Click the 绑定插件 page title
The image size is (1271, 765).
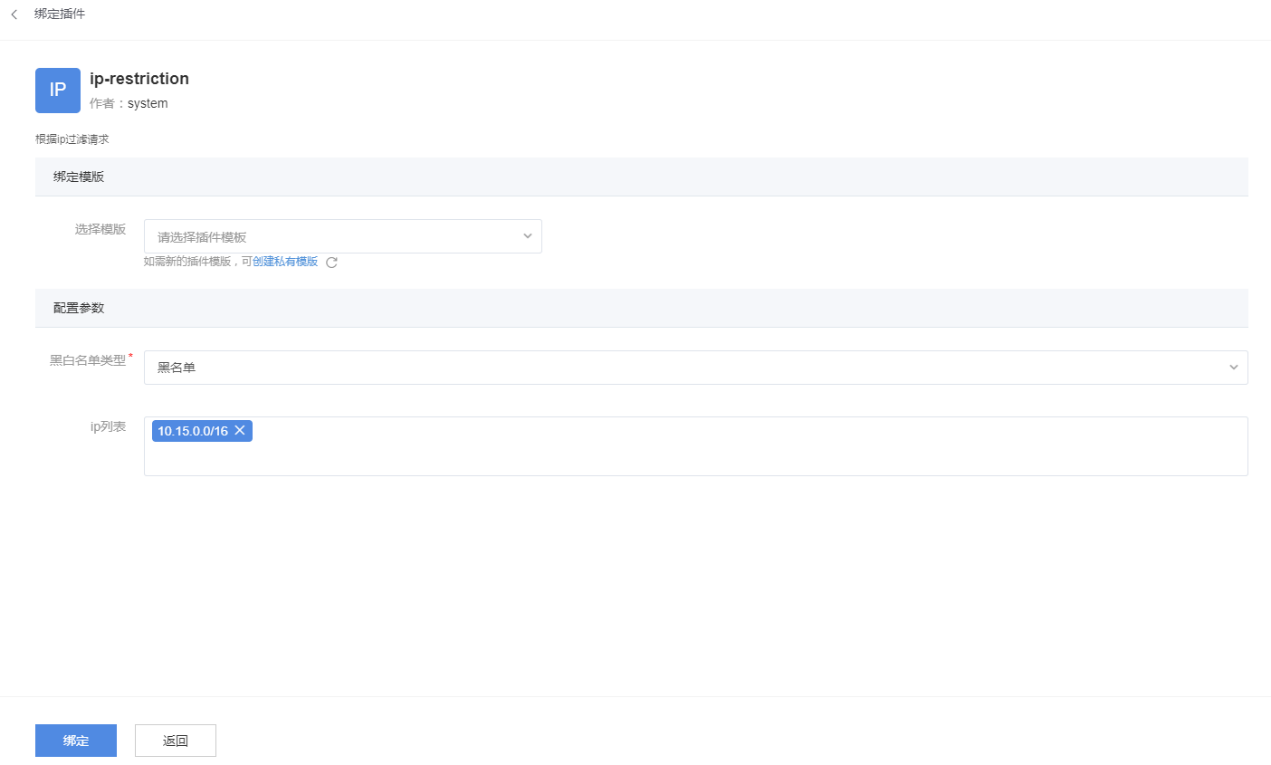pos(60,15)
